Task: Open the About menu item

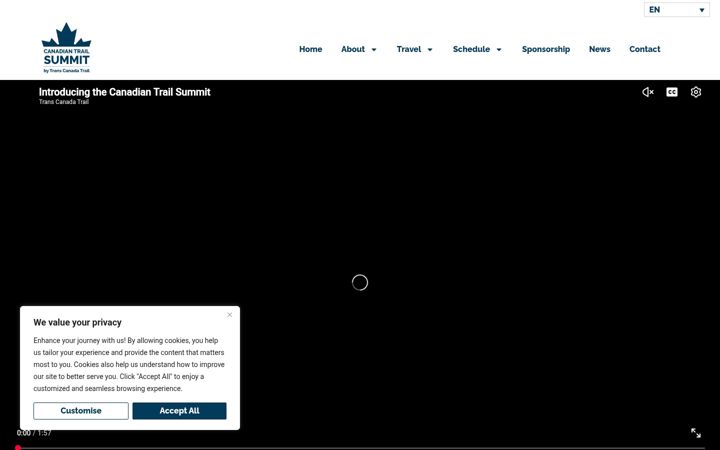Action: click(x=353, y=49)
